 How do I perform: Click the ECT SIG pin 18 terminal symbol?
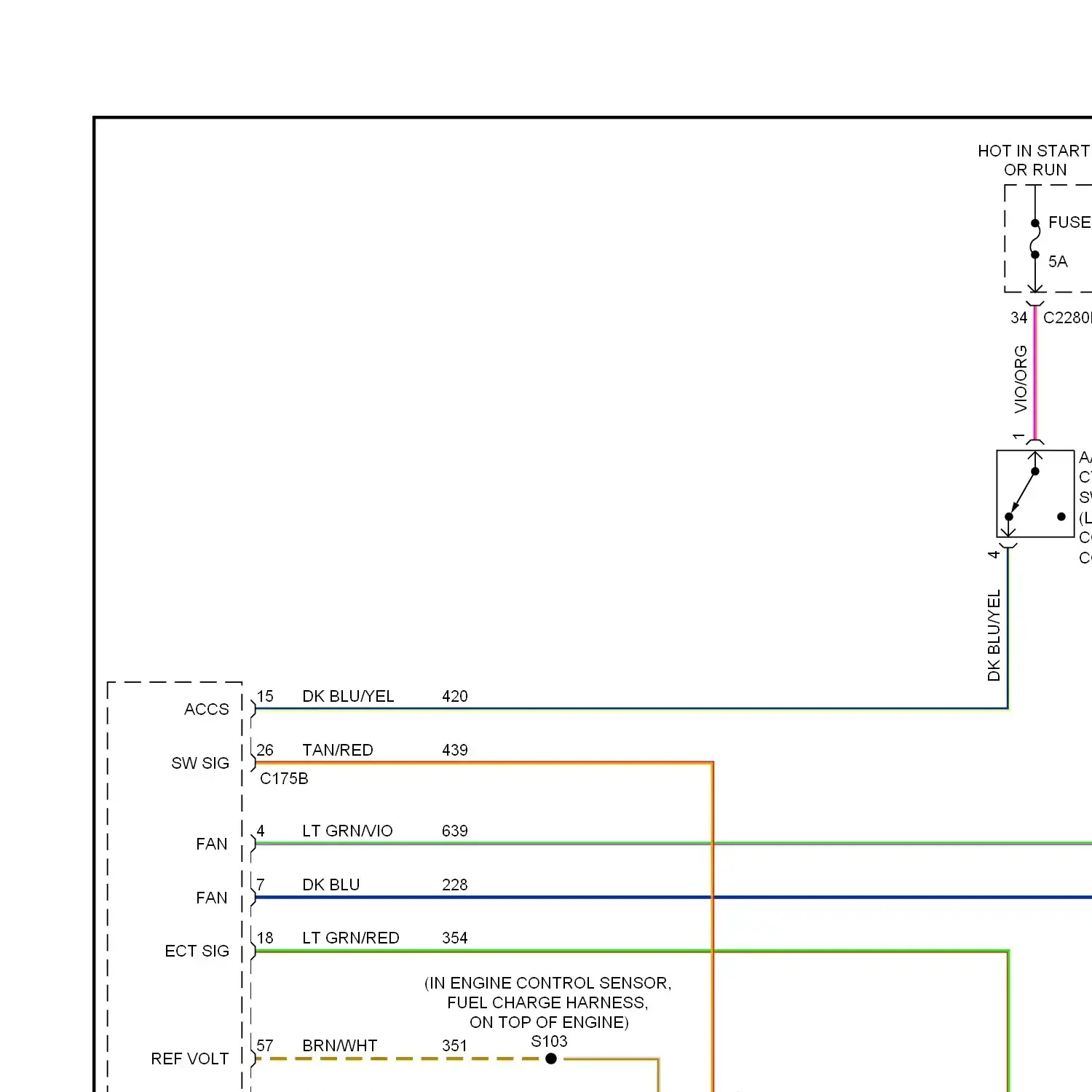(253, 951)
